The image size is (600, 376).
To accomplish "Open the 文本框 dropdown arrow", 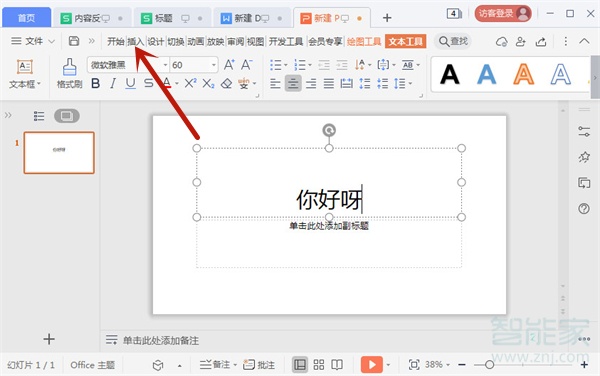I will pyautogui.click(x=39, y=84).
